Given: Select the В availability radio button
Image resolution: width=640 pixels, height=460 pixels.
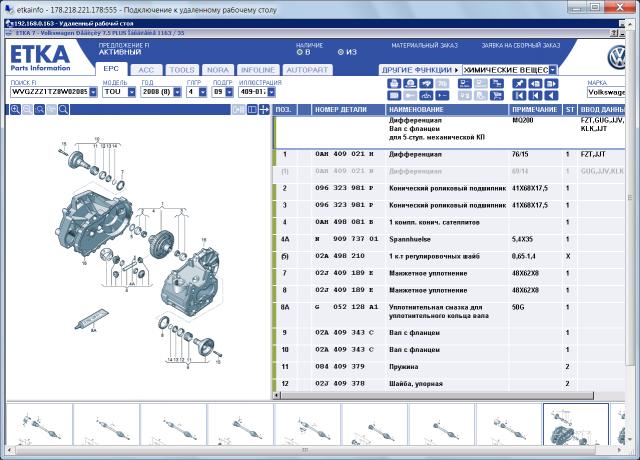Looking at the screenshot, I should click(300, 52).
